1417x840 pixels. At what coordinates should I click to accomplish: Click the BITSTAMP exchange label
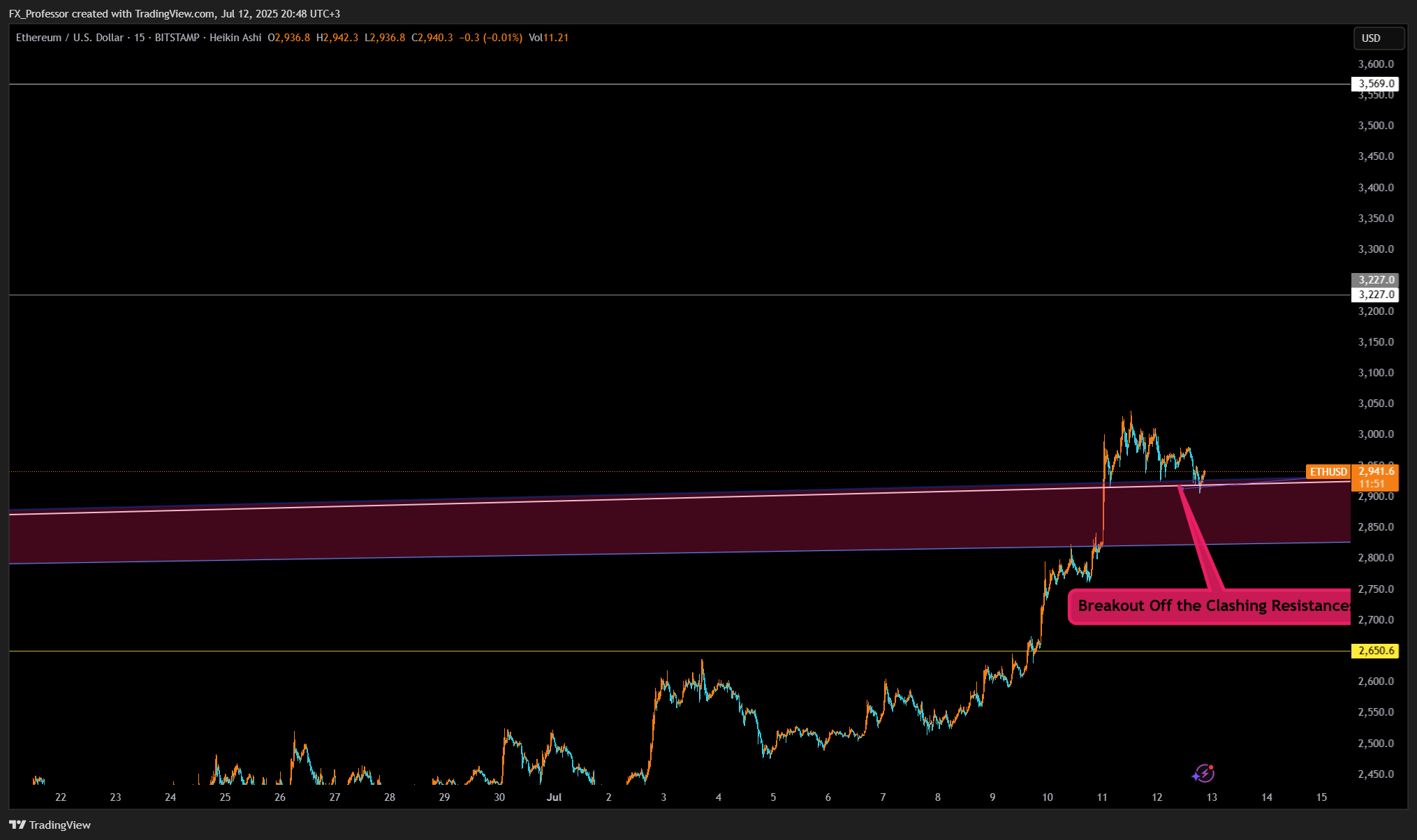[177, 38]
